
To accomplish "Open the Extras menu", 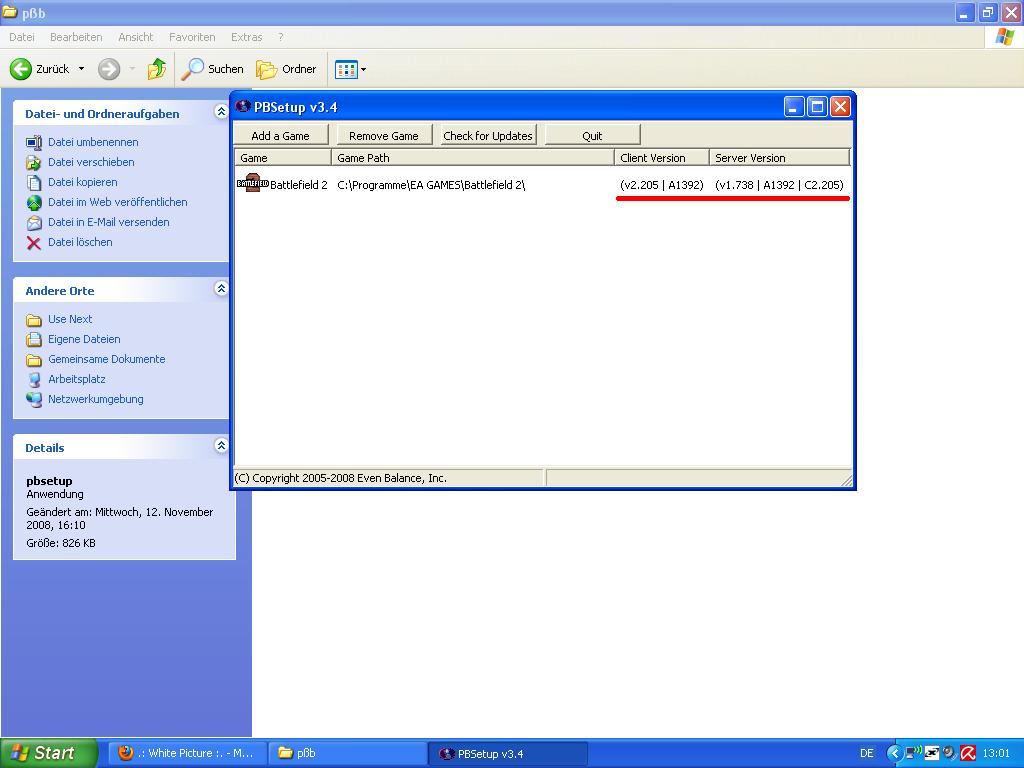I will coord(246,37).
